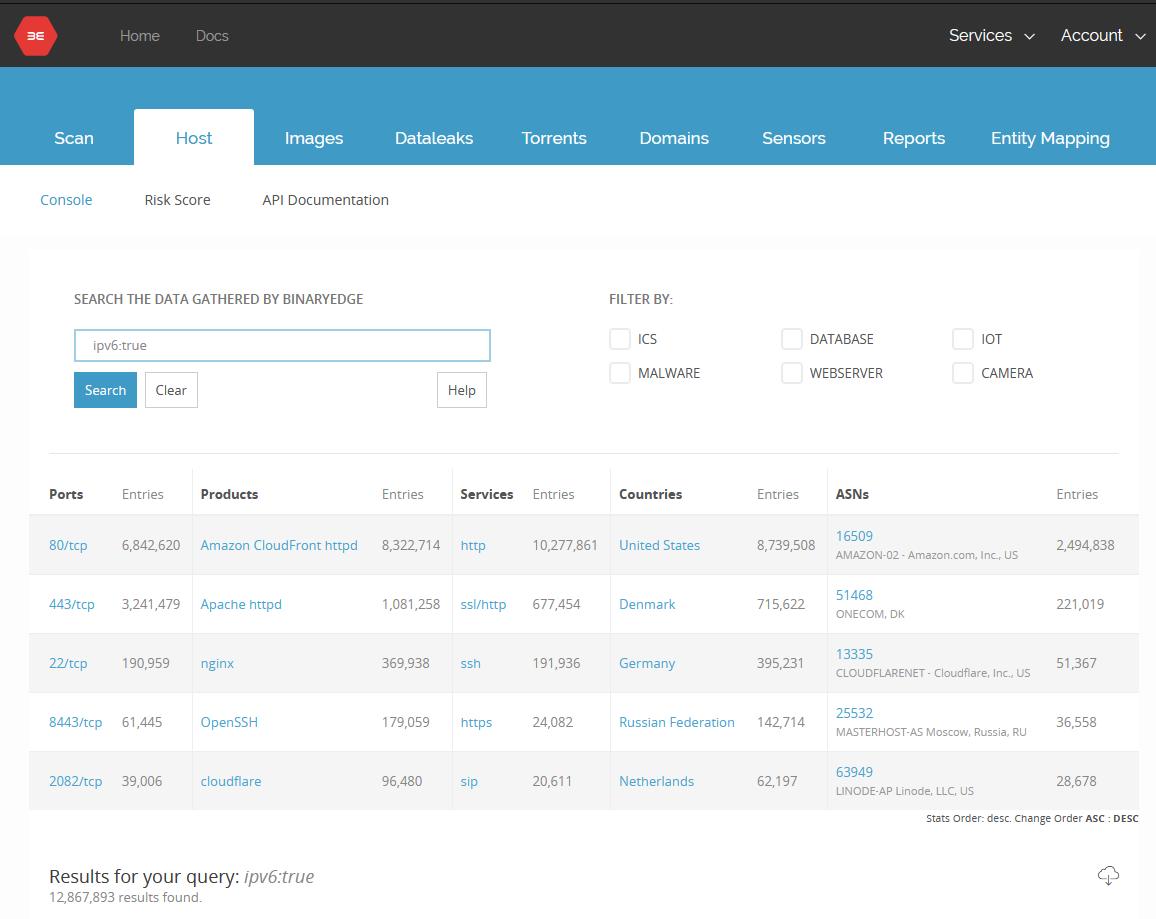1156x919 pixels.
Task: Filter by the http service
Action: click(x=473, y=545)
